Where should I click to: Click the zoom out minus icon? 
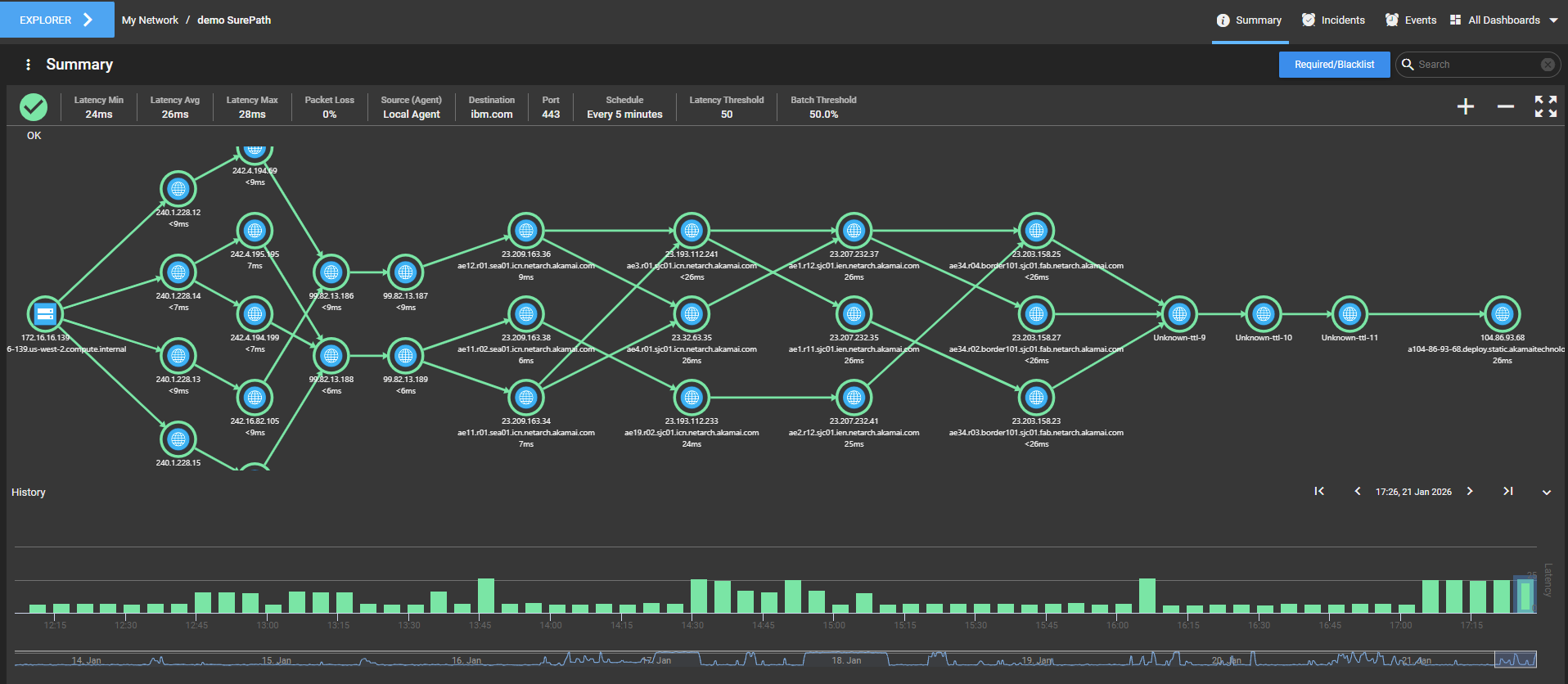pos(1505,106)
